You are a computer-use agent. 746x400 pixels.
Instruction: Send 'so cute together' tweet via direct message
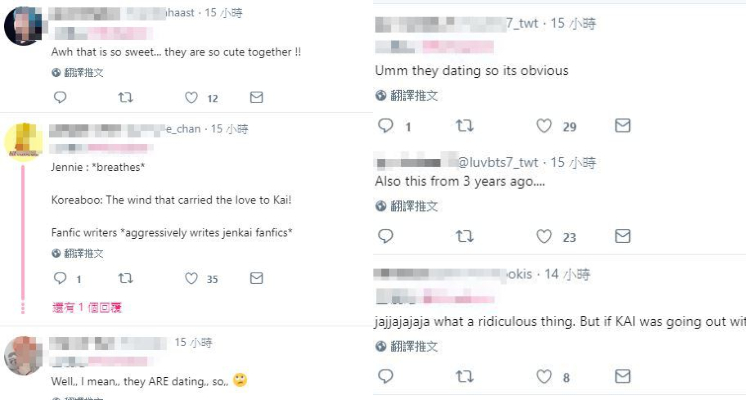coord(256,98)
